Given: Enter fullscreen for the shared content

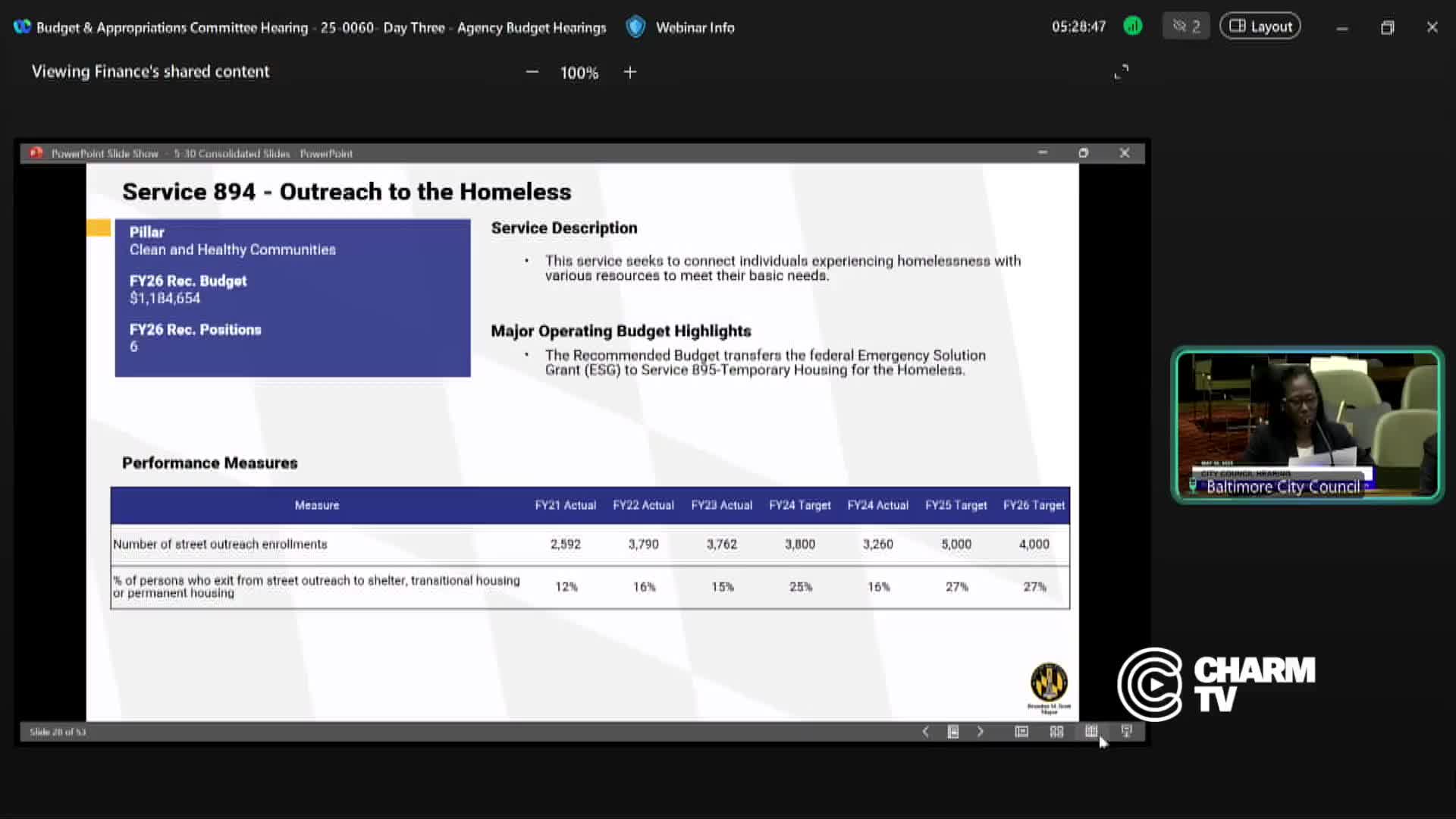Looking at the screenshot, I should click(x=1122, y=72).
